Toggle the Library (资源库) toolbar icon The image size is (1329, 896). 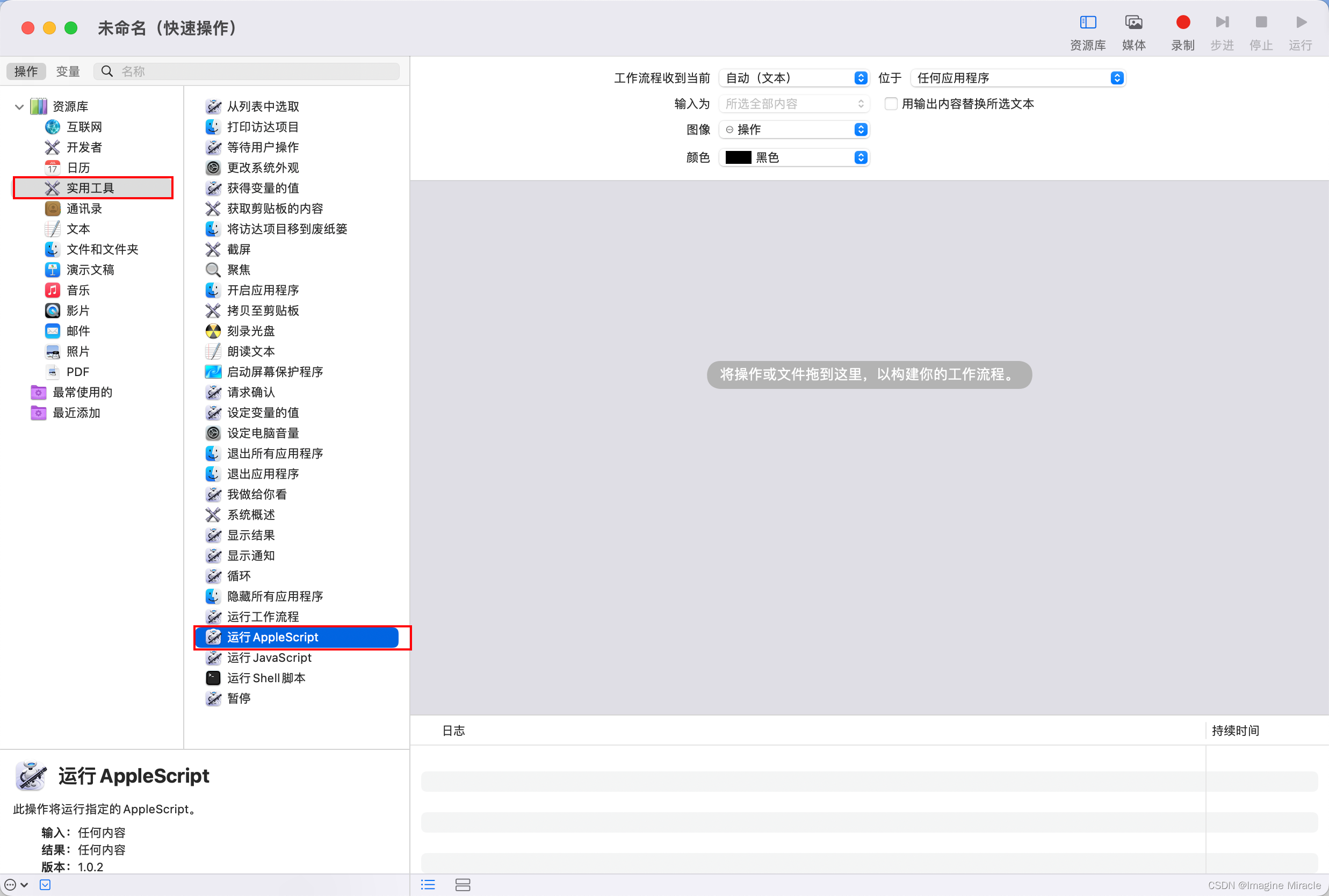pyautogui.click(x=1087, y=23)
